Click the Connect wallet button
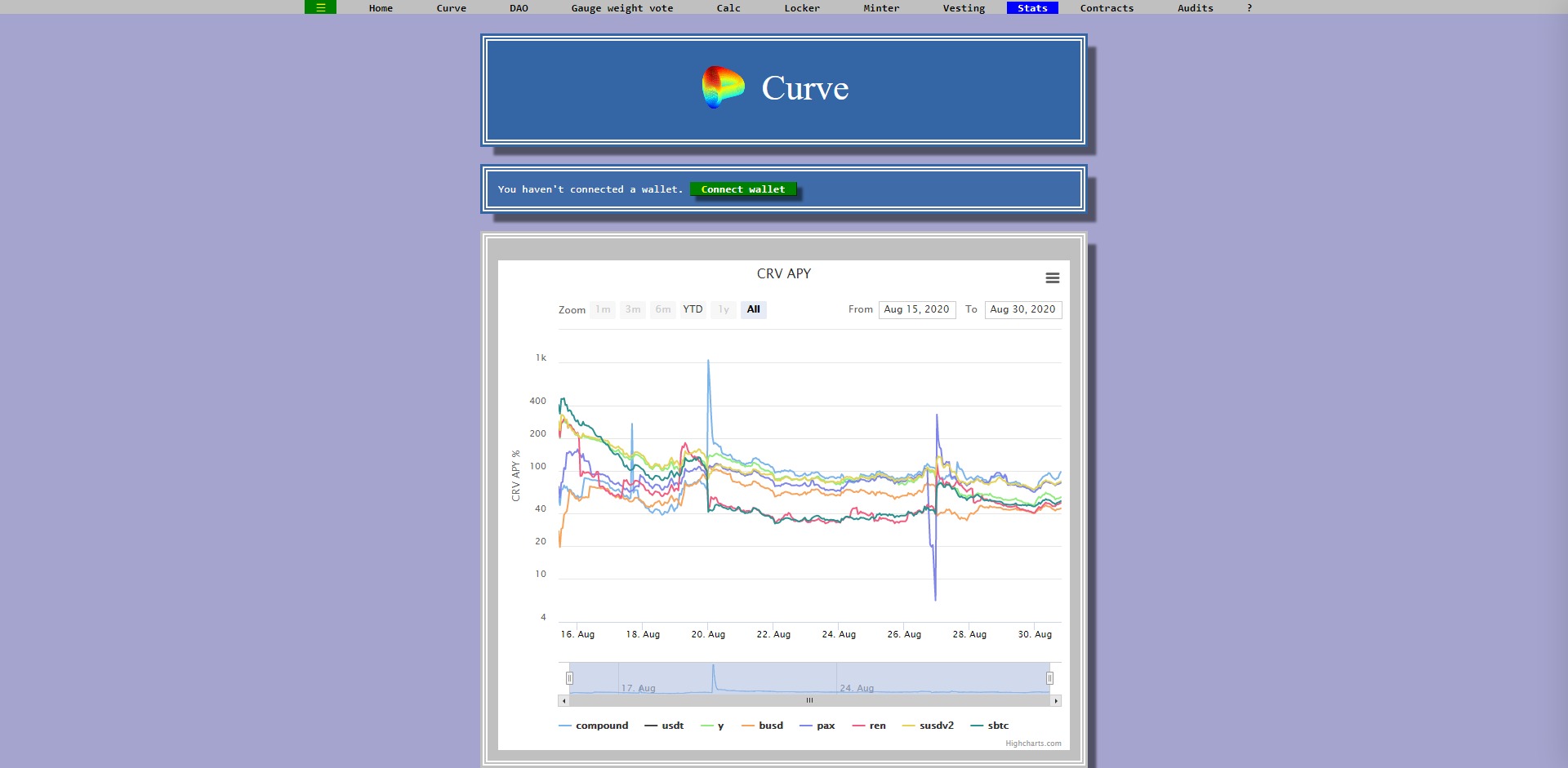1568x768 pixels. click(x=743, y=189)
